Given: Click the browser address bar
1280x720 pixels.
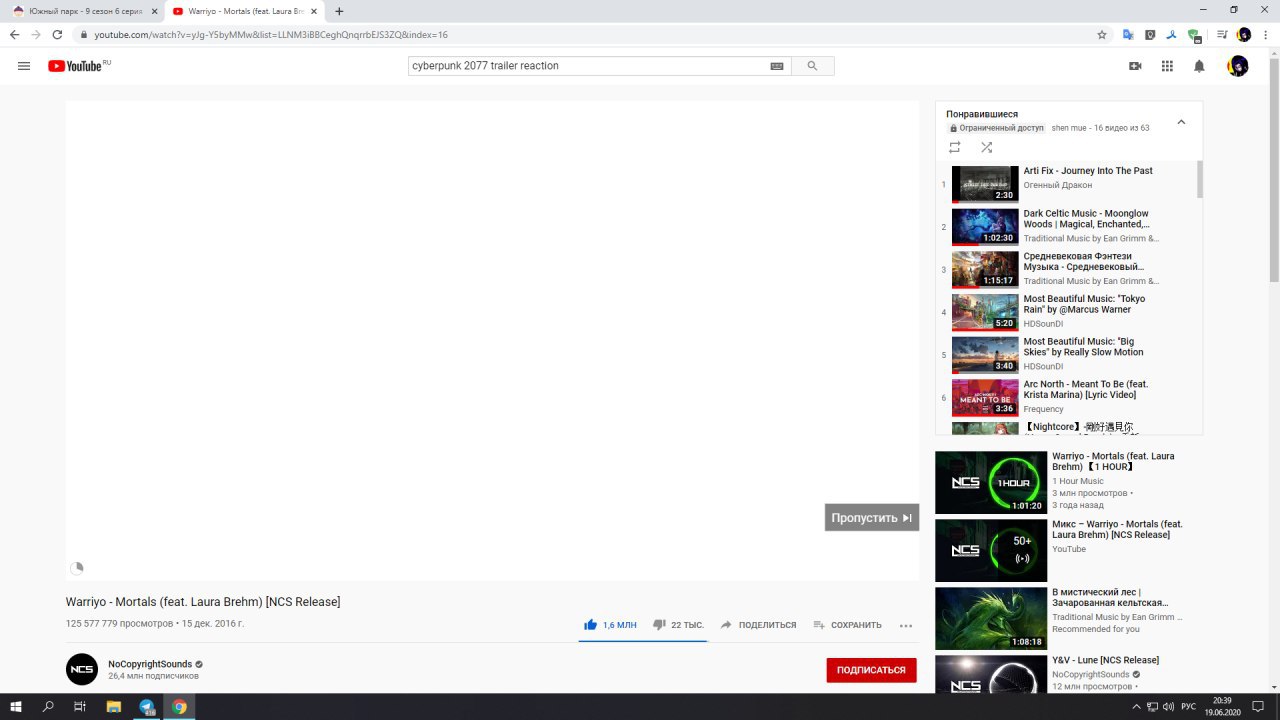Looking at the screenshot, I should (x=590, y=34).
